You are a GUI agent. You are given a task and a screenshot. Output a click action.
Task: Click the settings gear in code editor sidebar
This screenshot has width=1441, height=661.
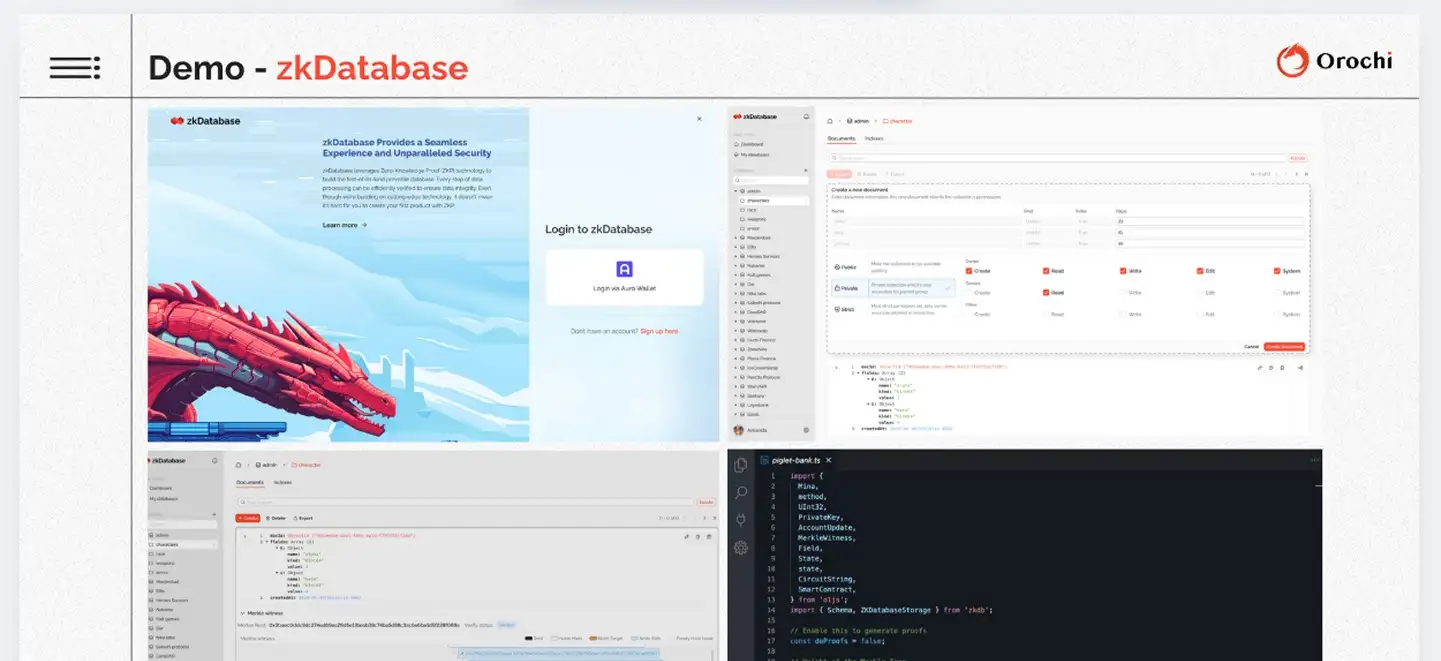click(740, 547)
